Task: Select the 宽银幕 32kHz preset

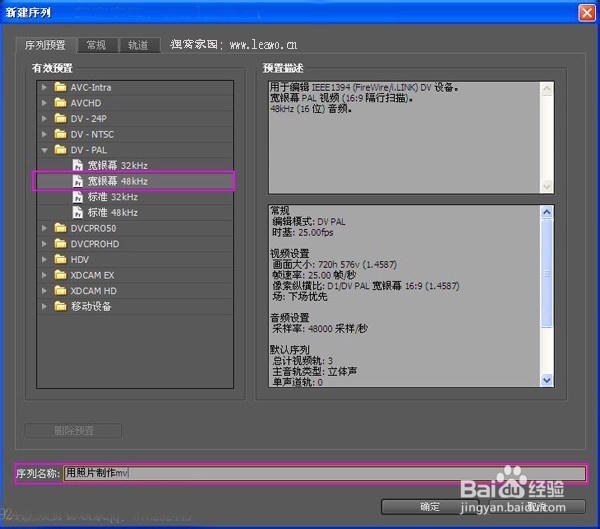Action: [117, 165]
